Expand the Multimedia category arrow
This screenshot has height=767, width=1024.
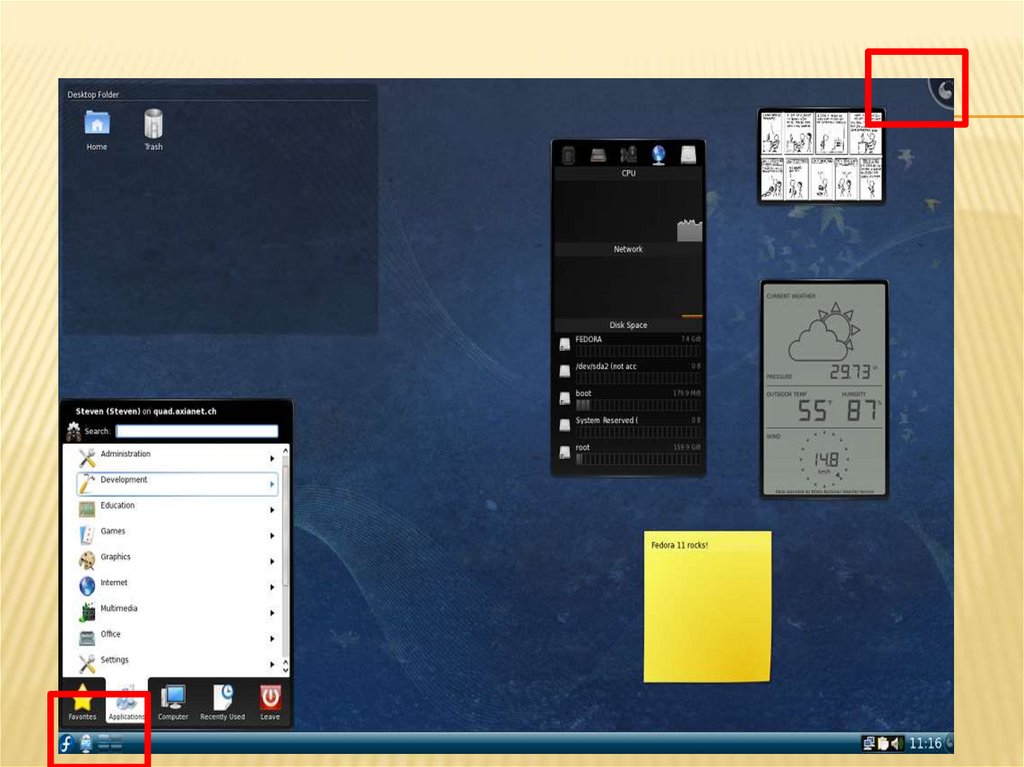point(272,613)
